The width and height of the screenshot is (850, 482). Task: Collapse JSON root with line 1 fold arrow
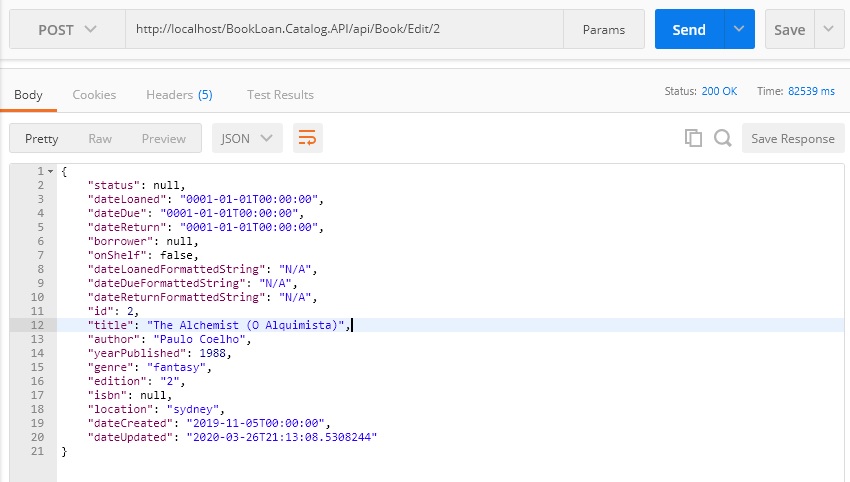click(x=50, y=171)
